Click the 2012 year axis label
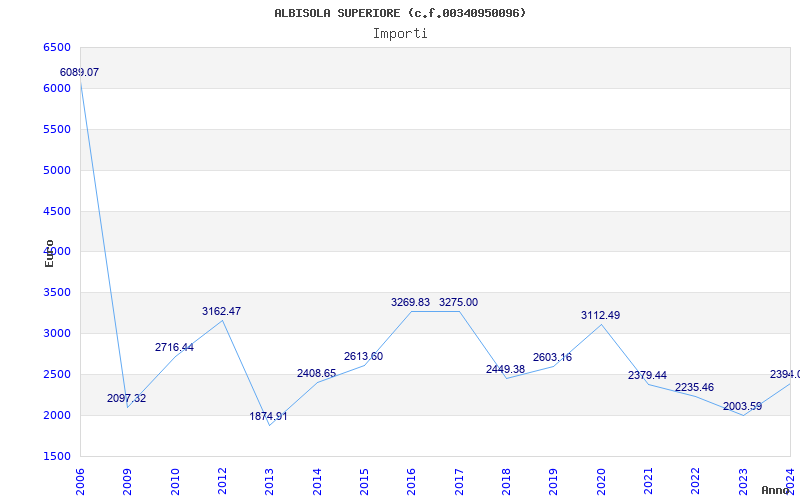The height and width of the screenshot is (500, 800). click(222, 482)
